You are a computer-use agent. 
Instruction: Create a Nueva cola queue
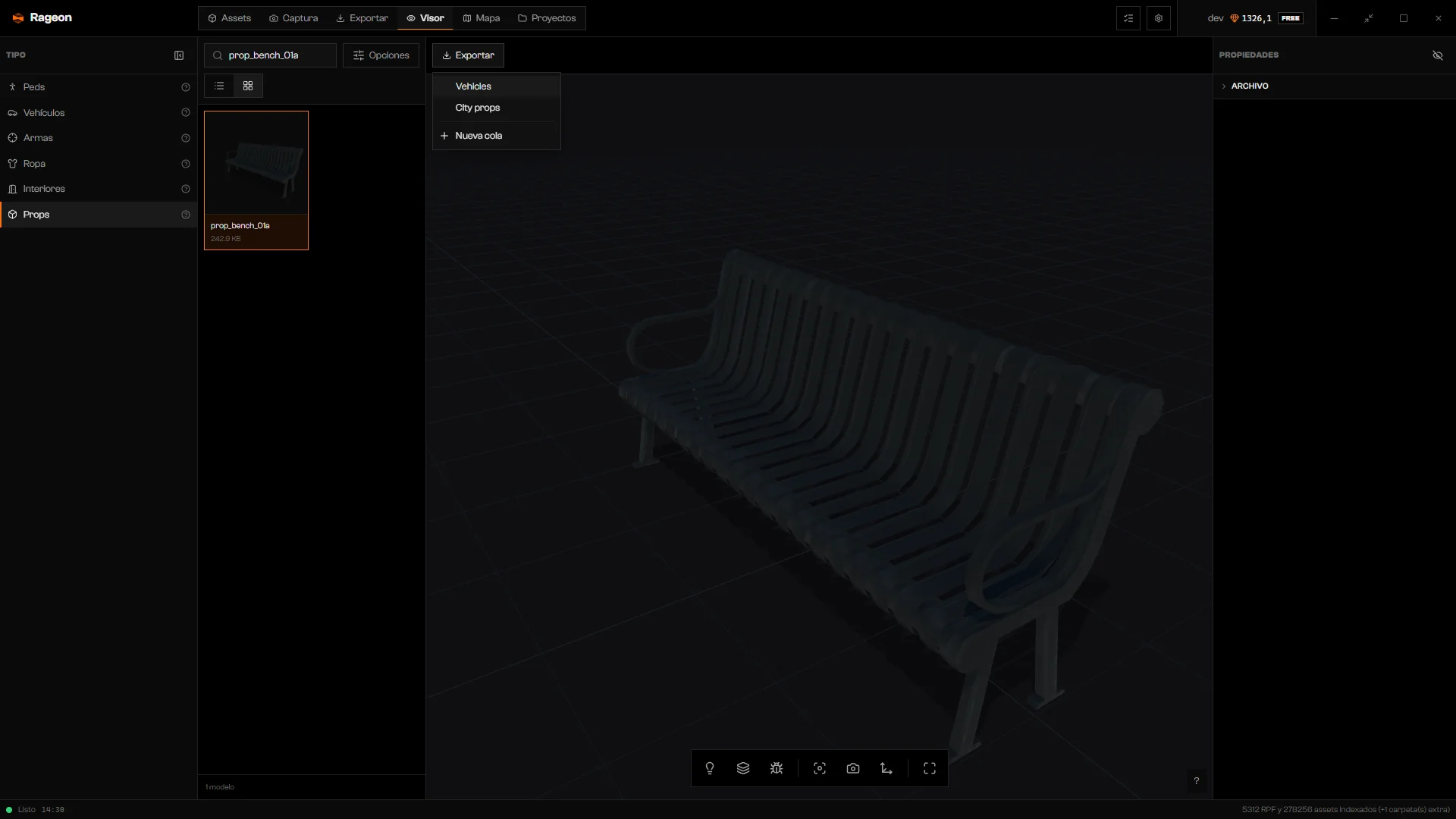coord(497,136)
